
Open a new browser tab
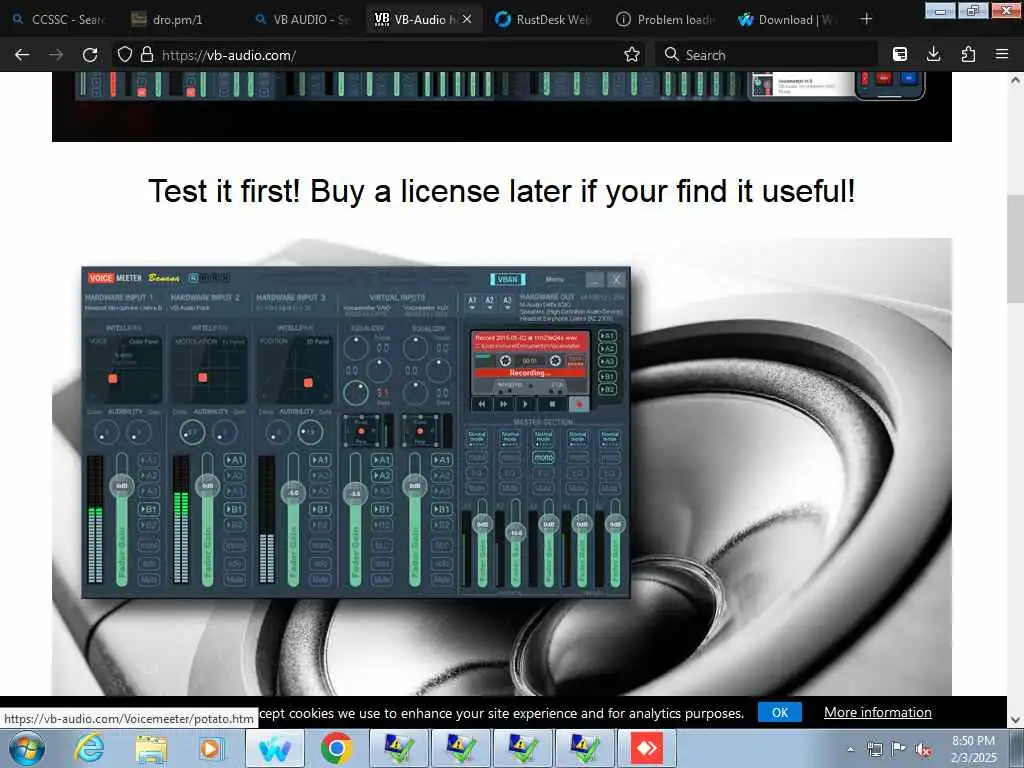click(866, 19)
